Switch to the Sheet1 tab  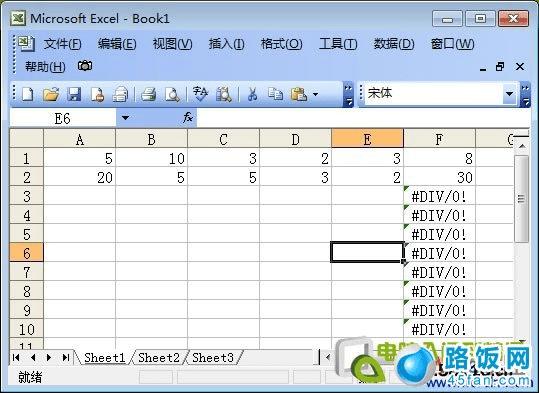(x=104, y=358)
